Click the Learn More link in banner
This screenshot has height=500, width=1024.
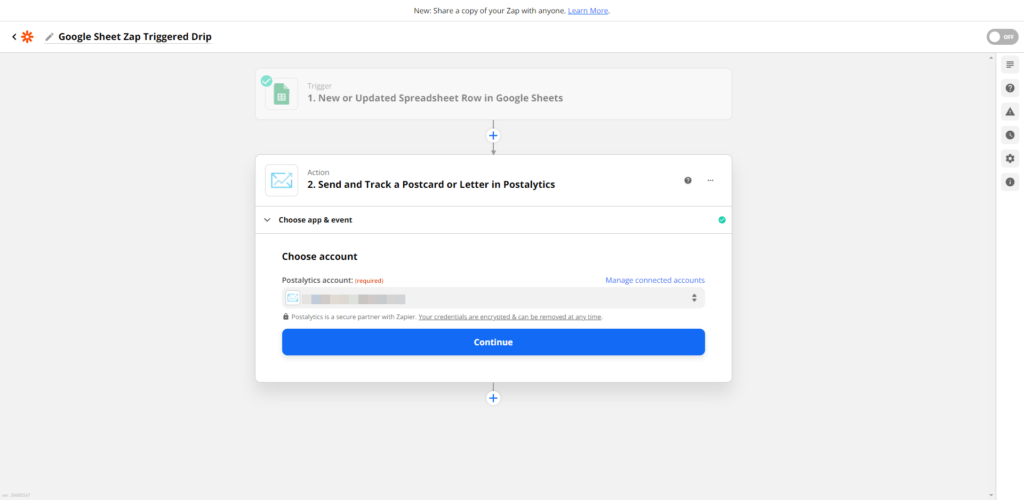588,11
